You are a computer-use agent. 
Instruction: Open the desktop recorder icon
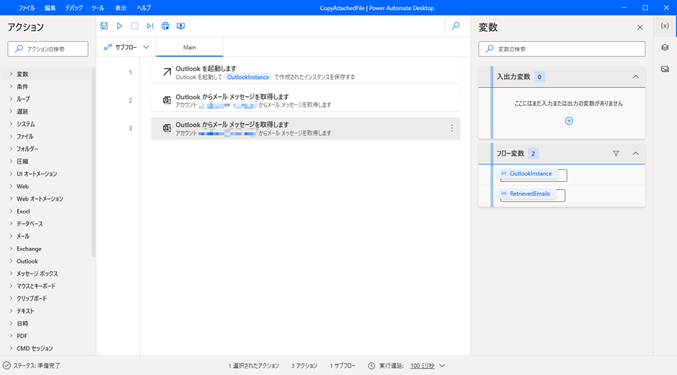pos(181,26)
